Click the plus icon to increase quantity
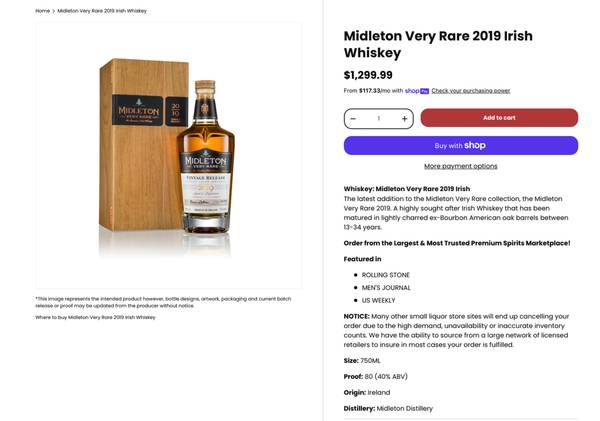600x421 pixels. click(404, 118)
